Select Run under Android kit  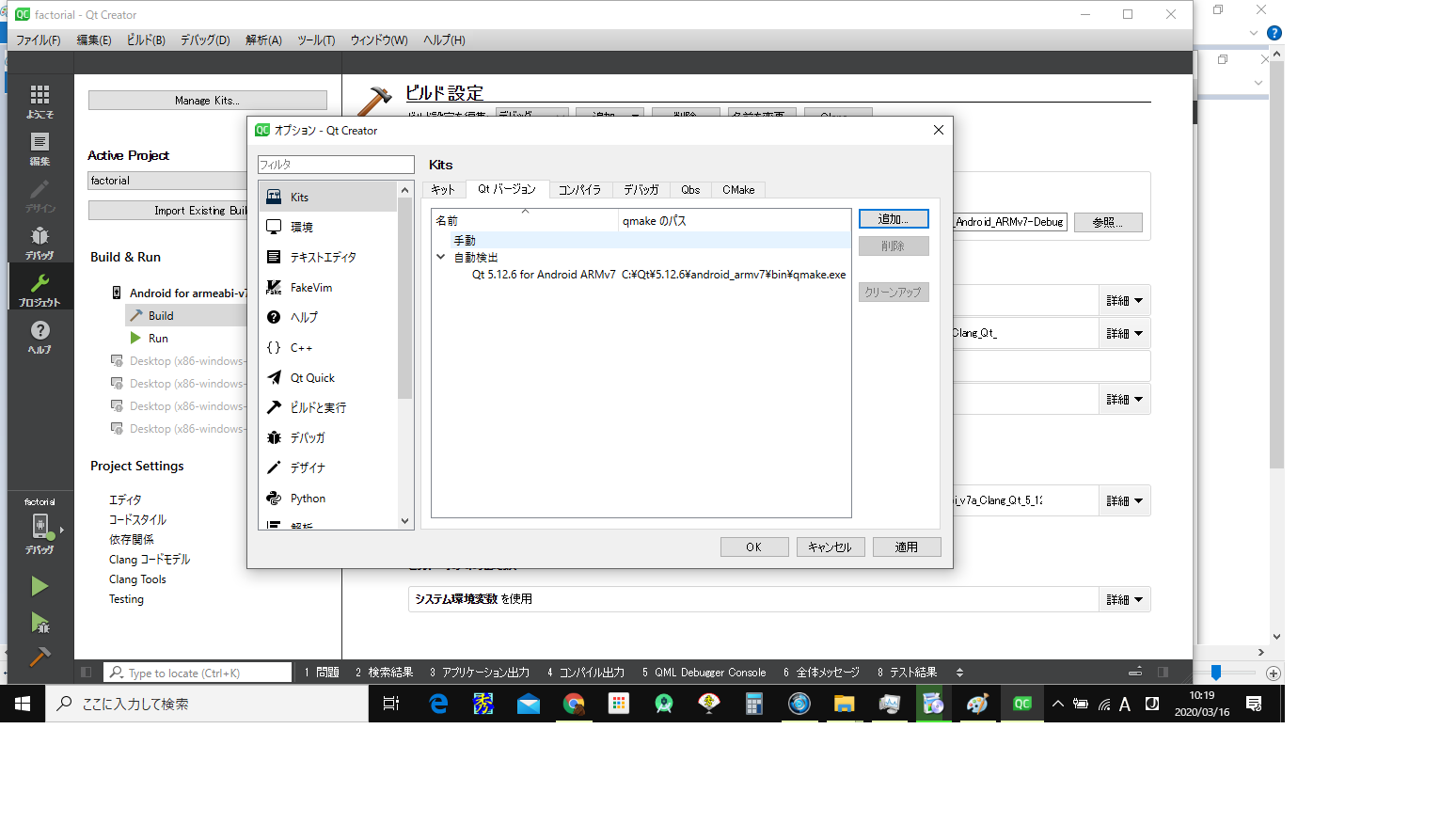point(158,339)
